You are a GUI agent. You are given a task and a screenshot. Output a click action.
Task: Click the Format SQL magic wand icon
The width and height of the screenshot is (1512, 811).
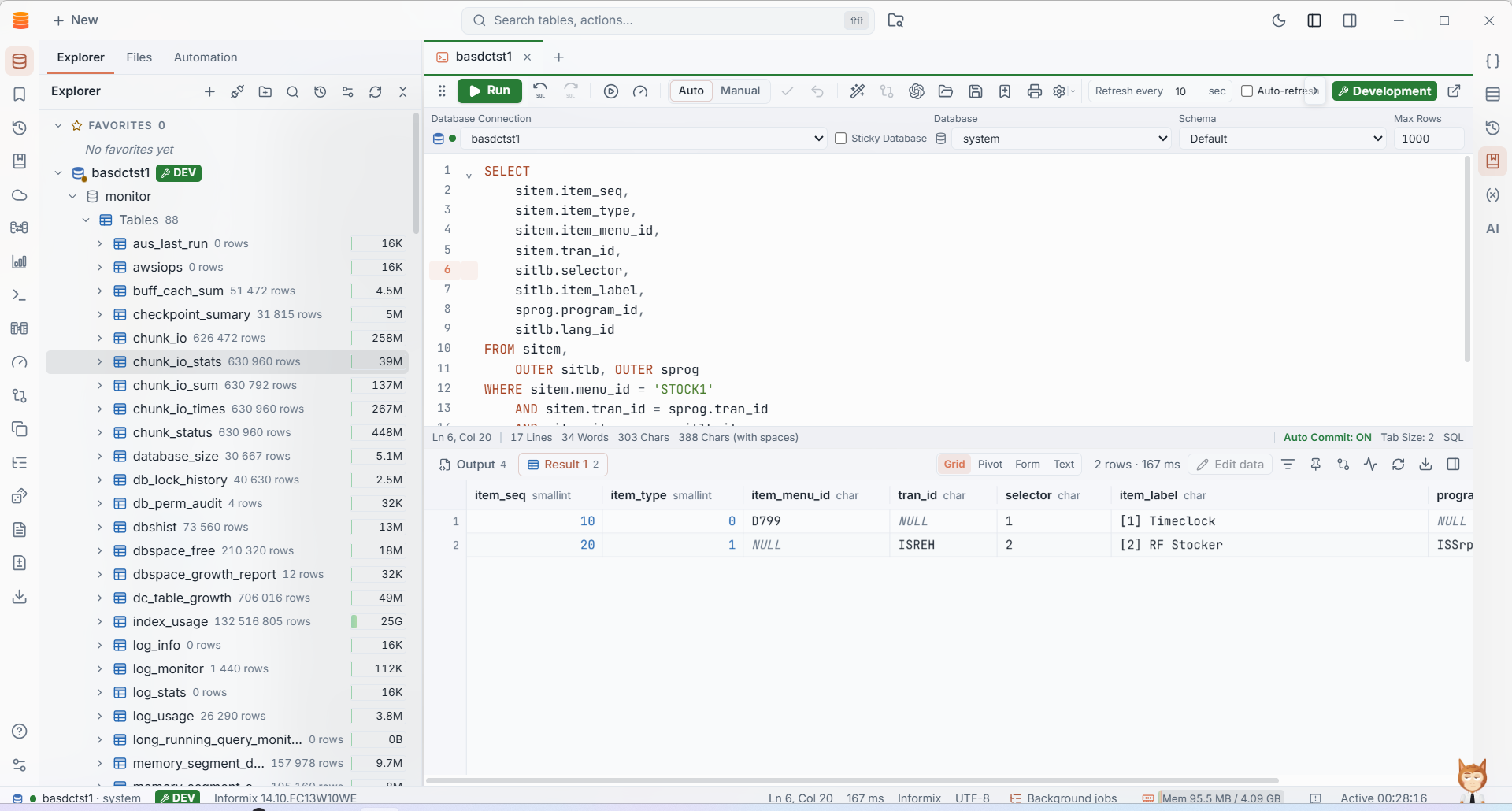[x=858, y=91]
